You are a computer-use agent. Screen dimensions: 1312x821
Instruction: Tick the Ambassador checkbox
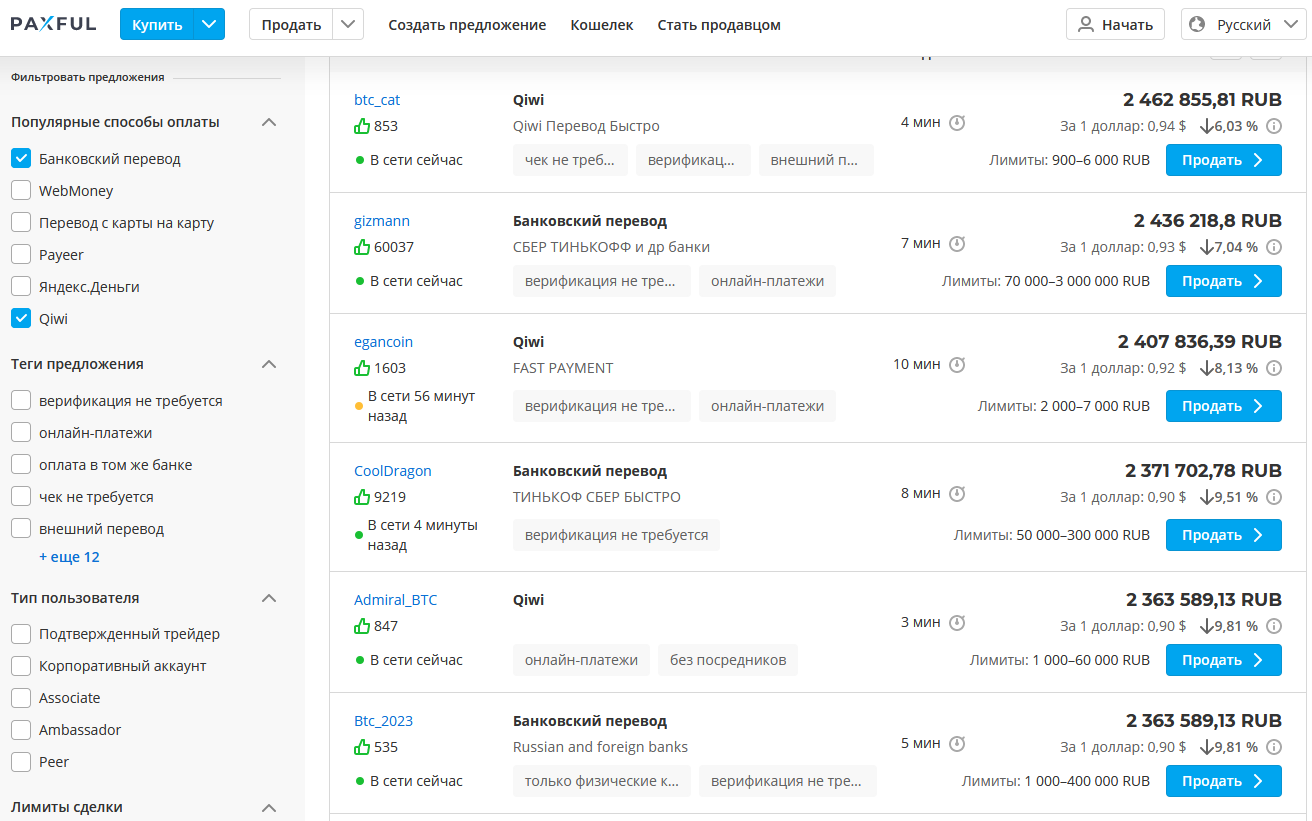tap(21, 730)
